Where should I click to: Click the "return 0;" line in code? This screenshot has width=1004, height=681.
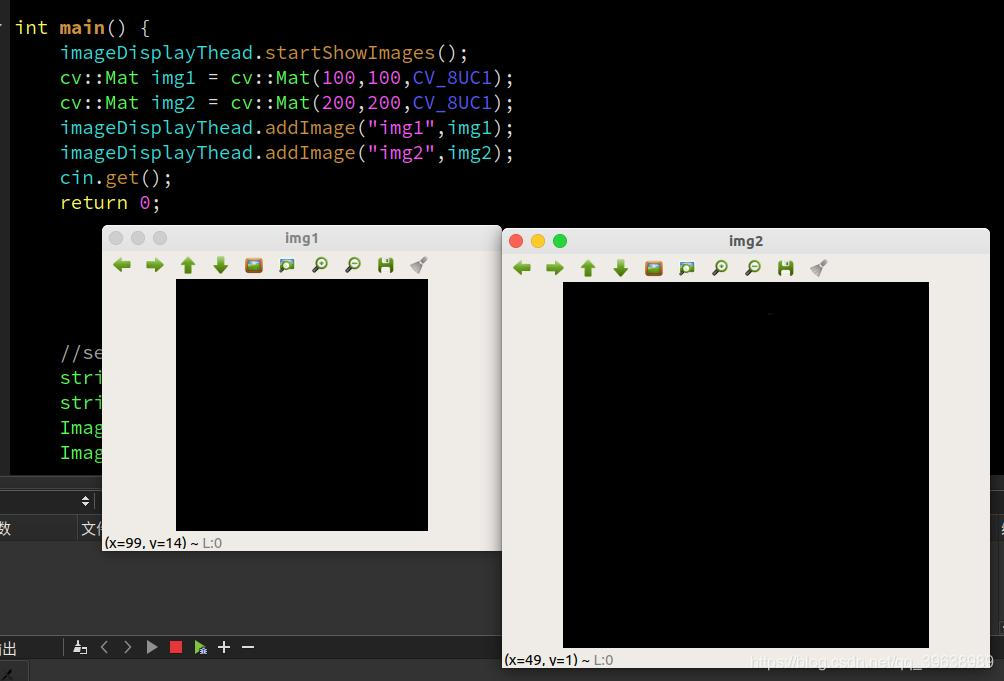coord(110,203)
